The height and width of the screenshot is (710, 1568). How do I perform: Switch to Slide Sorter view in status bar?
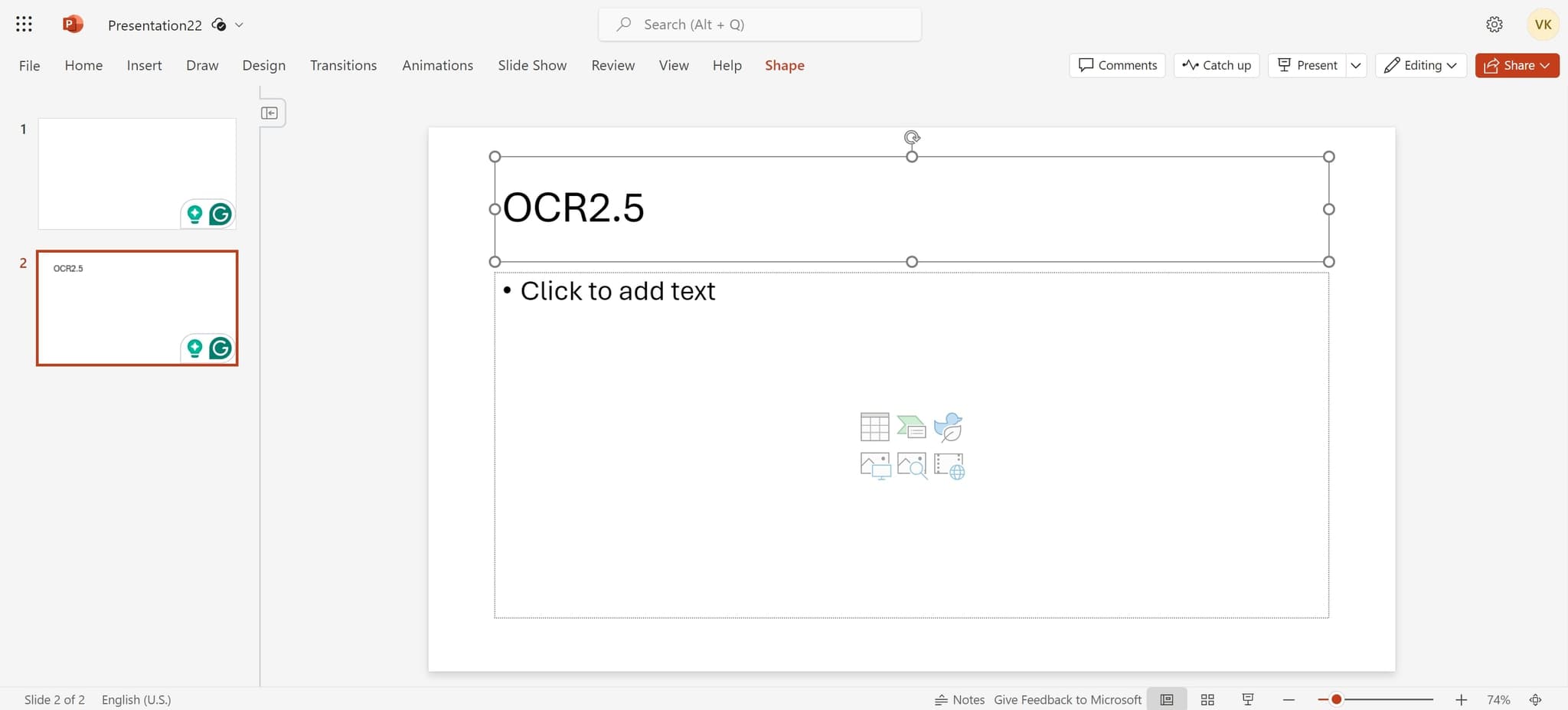pyautogui.click(x=1207, y=699)
